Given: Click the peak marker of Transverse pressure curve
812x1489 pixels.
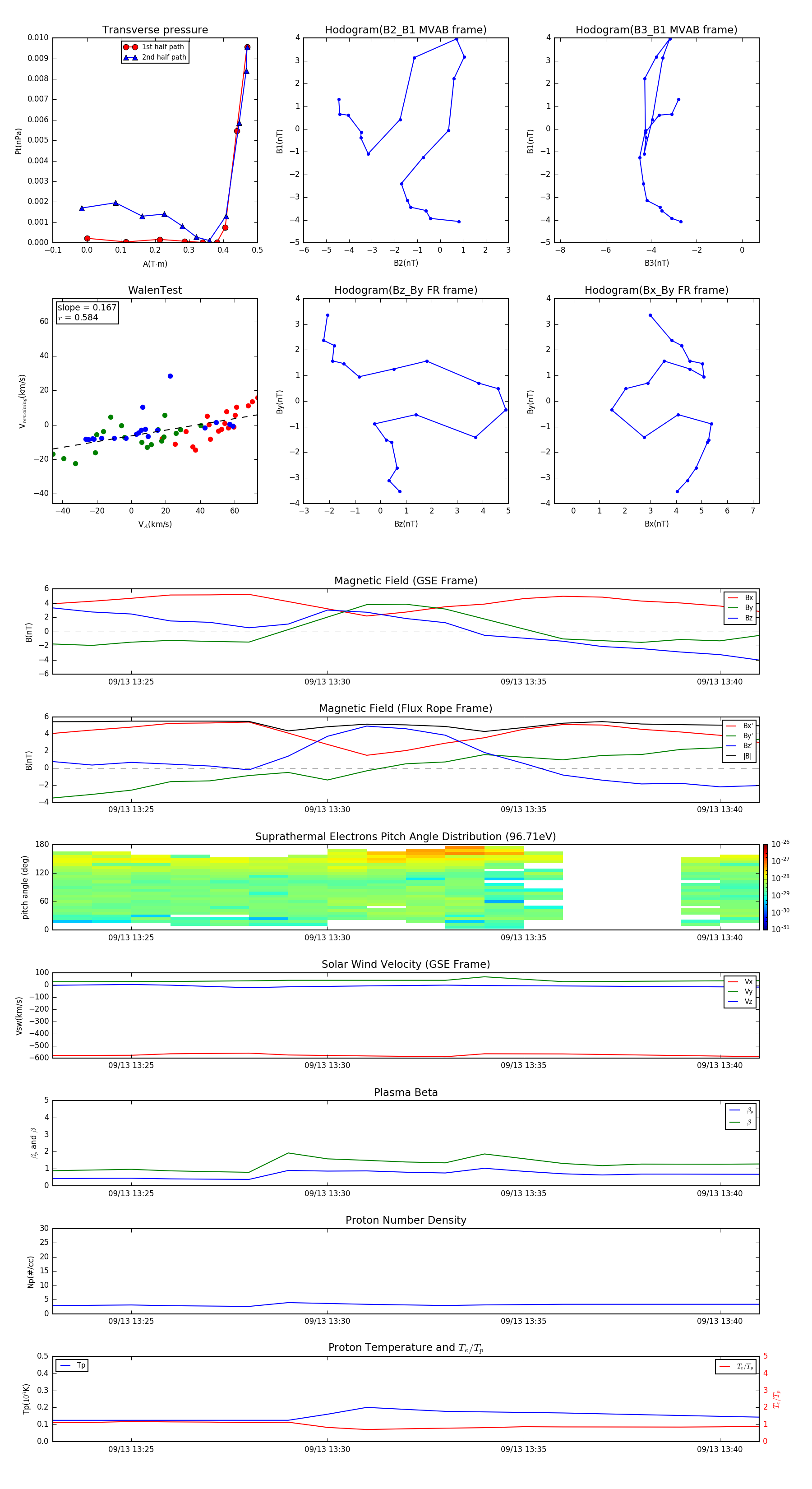Looking at the screenshot, I should click(x=247, y=47).
